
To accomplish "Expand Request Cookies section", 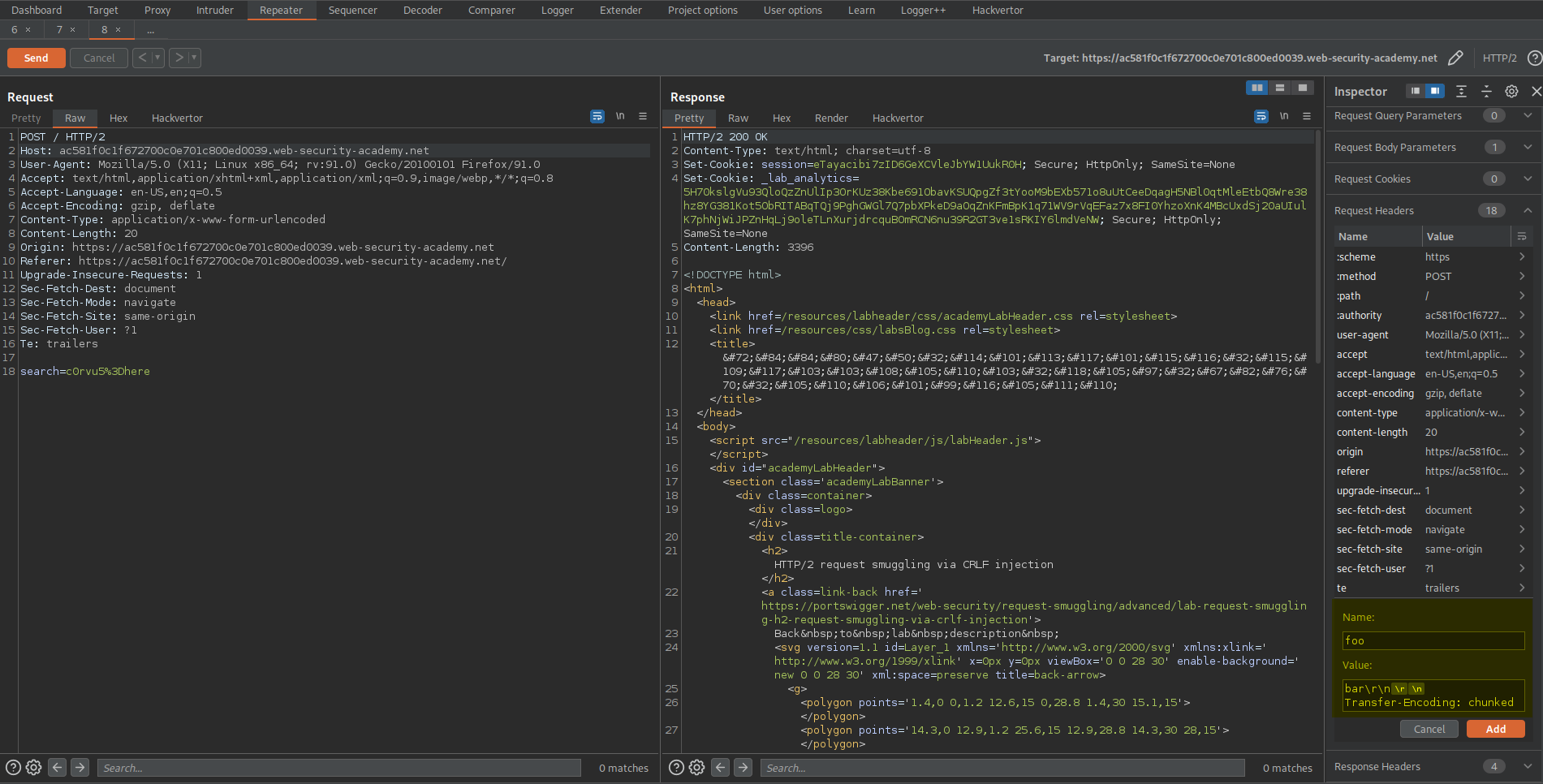I will coord(1528,179).
